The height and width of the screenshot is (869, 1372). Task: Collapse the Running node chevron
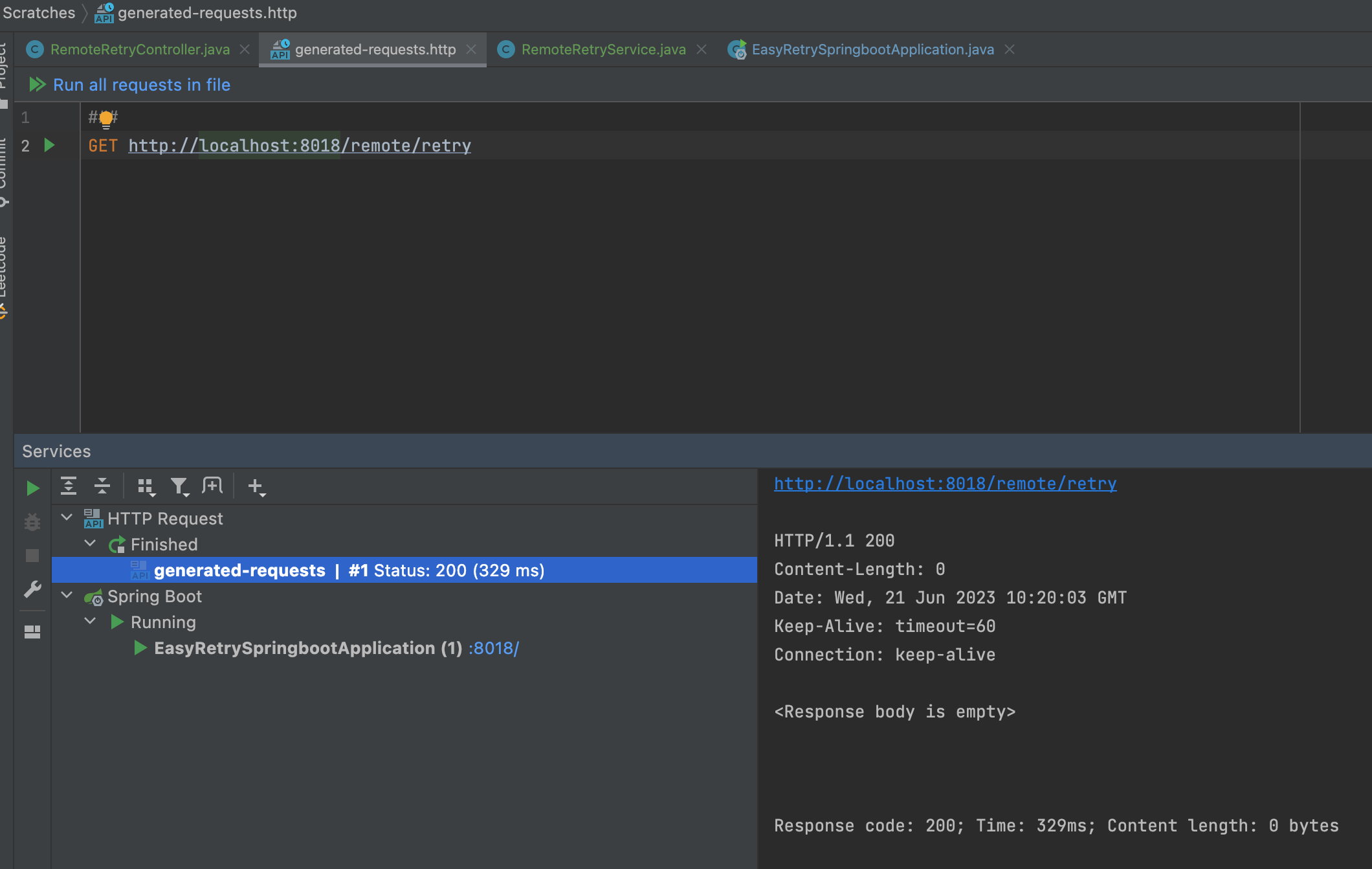point(90,621)
